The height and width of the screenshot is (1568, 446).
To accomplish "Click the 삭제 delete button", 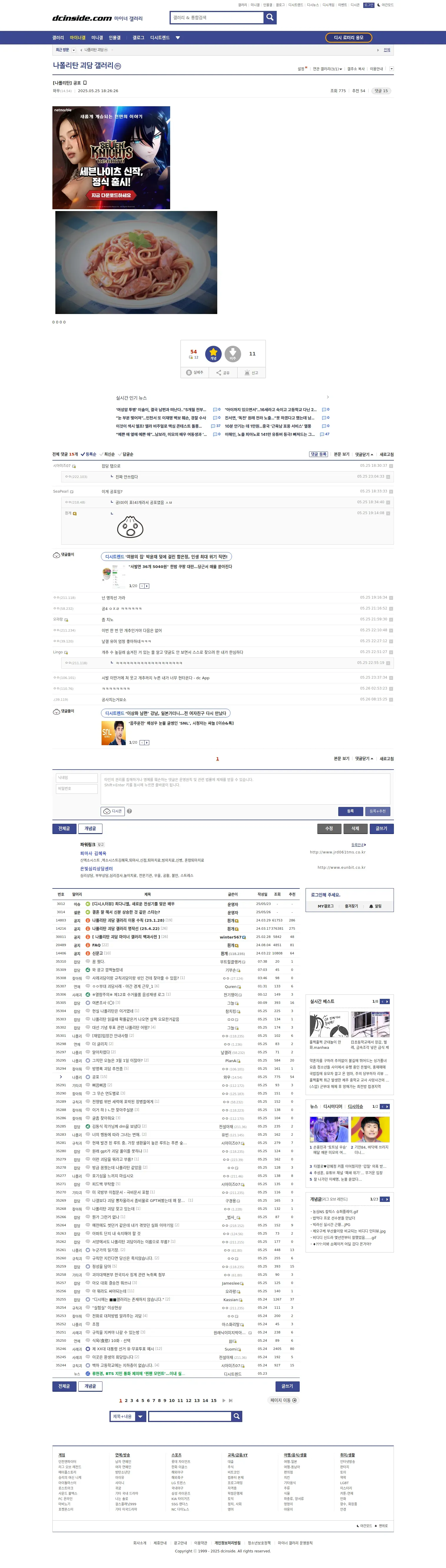I will pyautogui.click(x=355, y=828).
